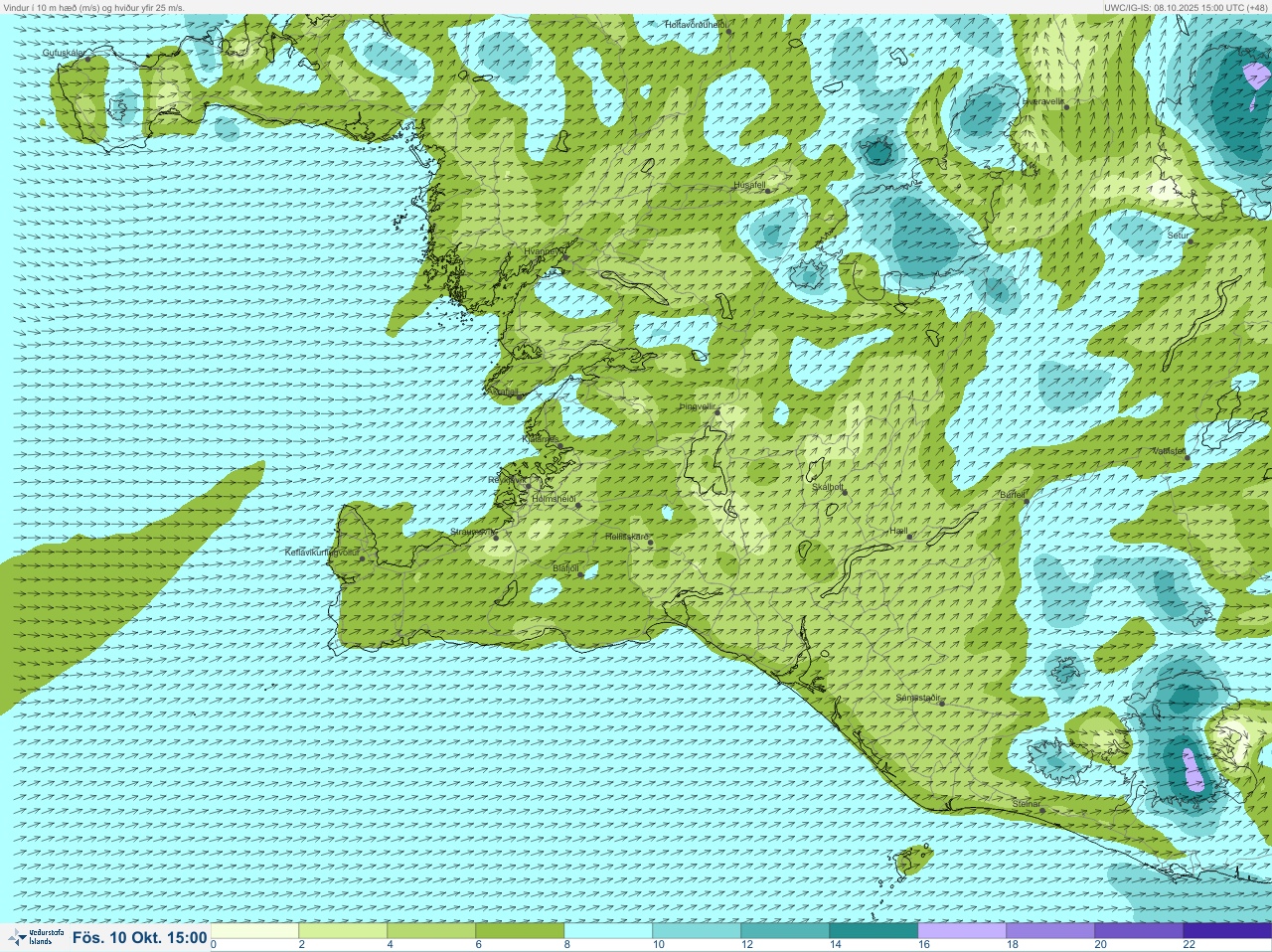
Task: Select the Holtavörðuheiði station label
Action: click(697, 24)
